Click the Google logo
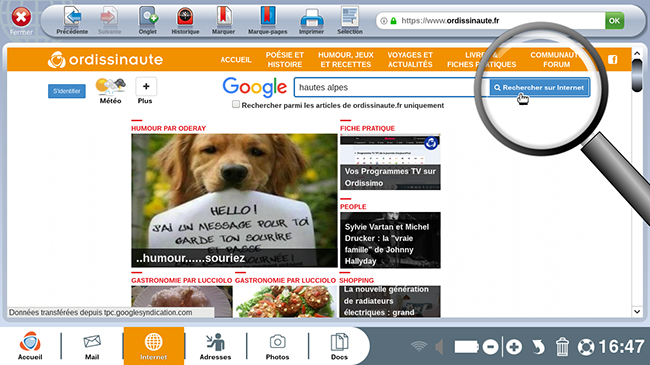This screenshot has width=650, height=365. pos(255,87)
